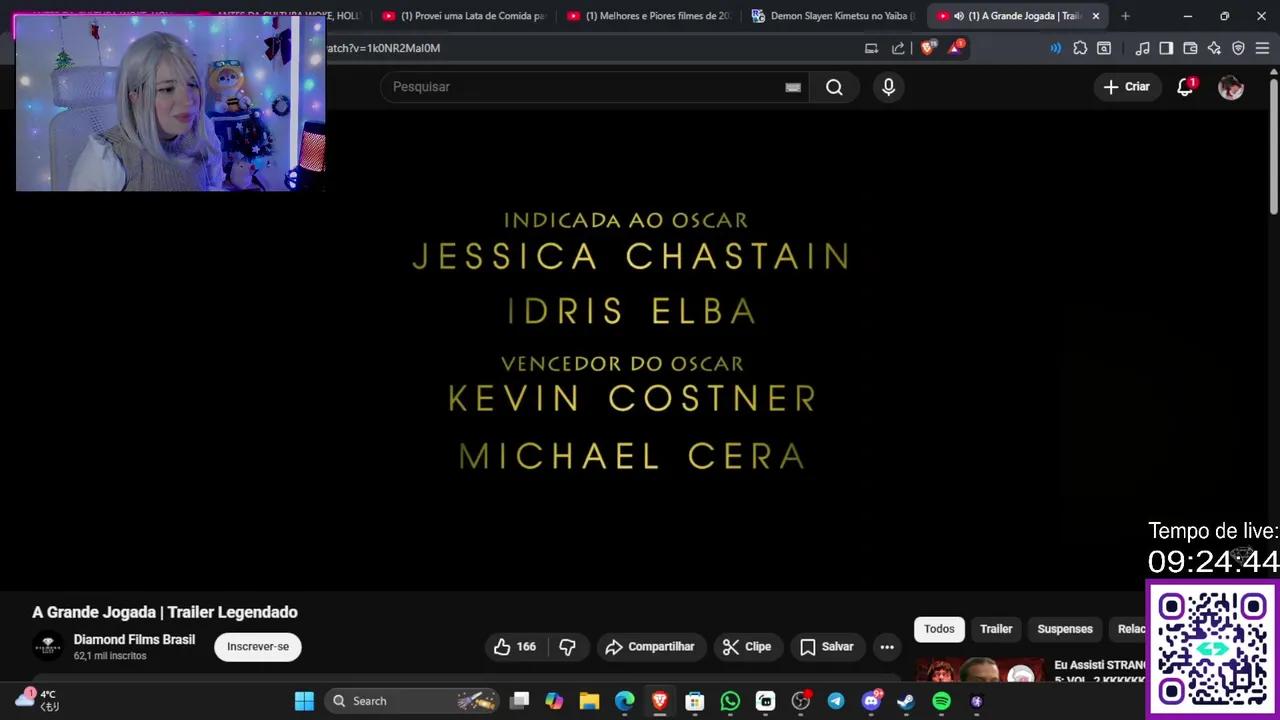Click the page search extension icon

[1104, 48]
